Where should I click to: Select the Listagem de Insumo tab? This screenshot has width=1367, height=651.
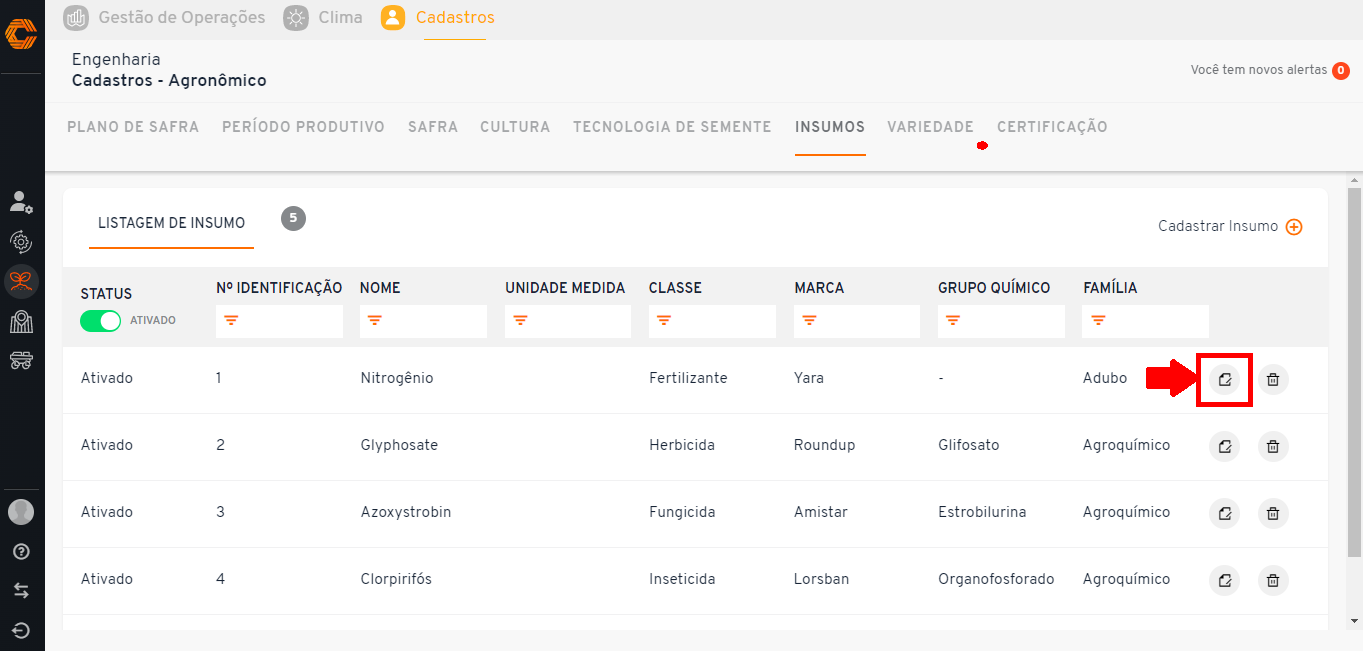tap(171, 223)
